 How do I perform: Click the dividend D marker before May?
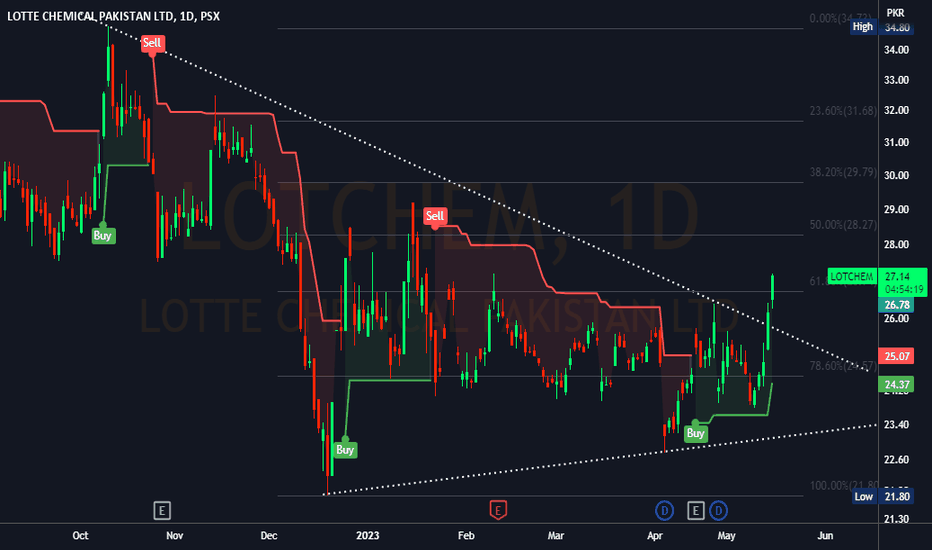tap(718, 510)
